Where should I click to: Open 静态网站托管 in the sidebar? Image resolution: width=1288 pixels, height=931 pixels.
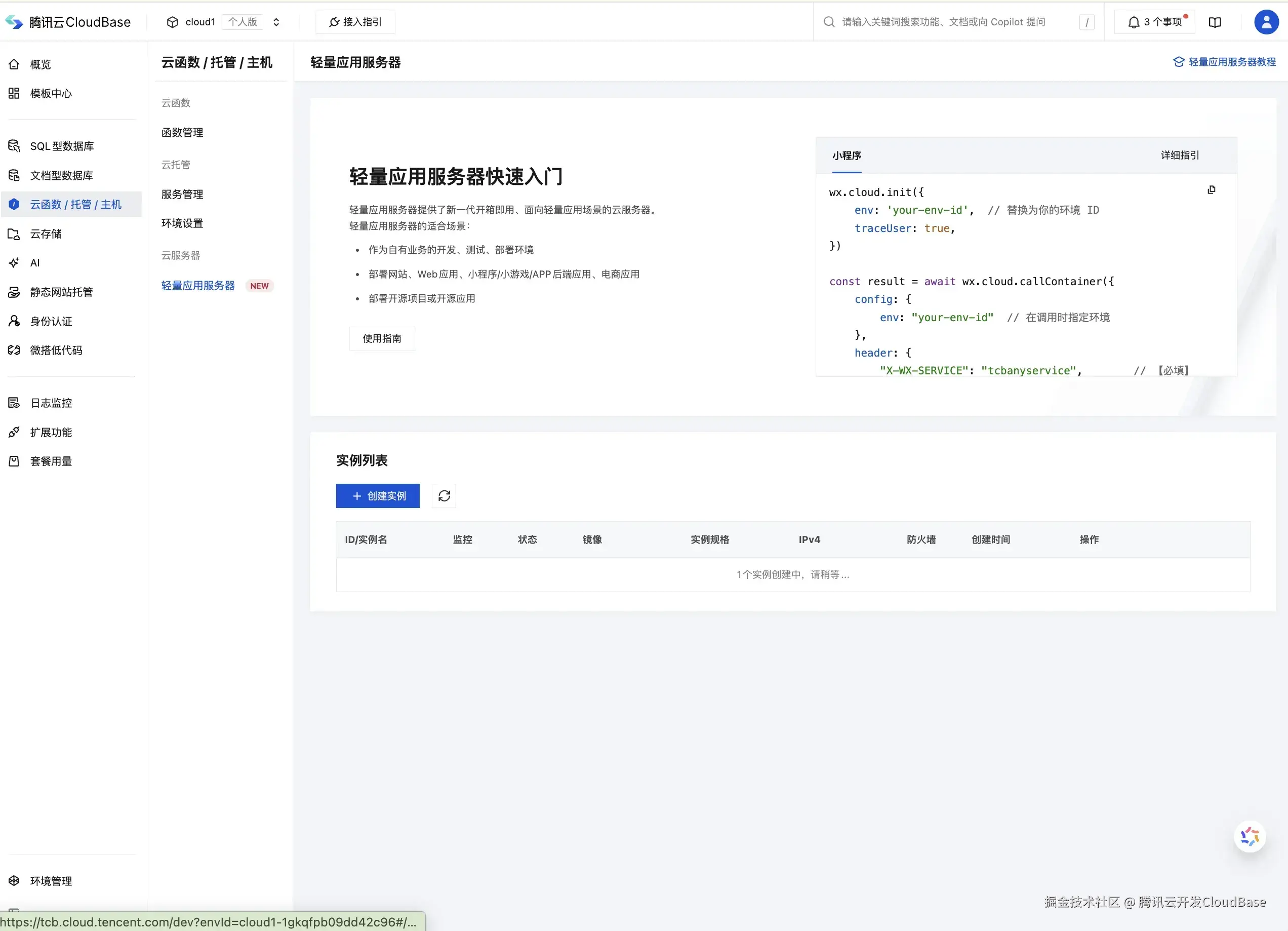tap(61, 291)
